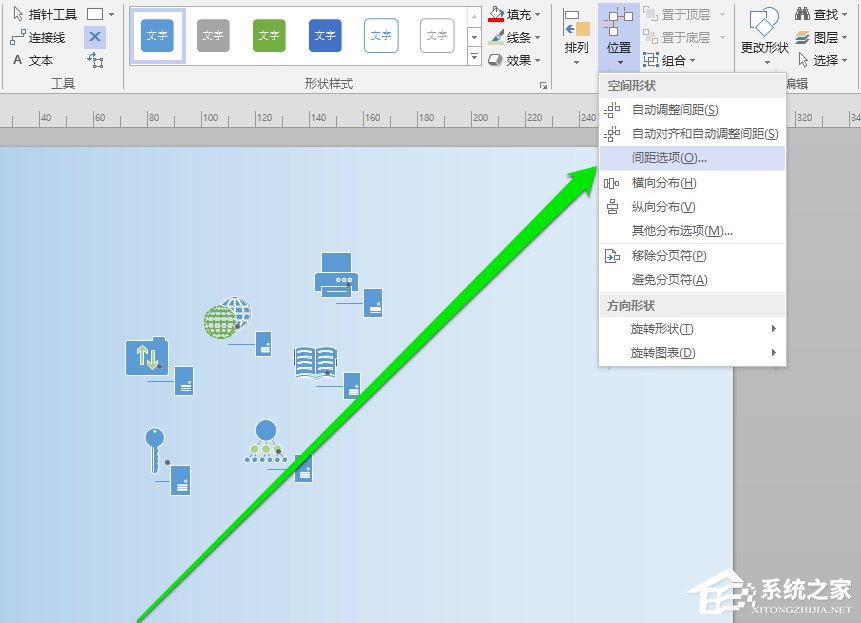The width and height of the screenshot is (861, 623).
Task: Select the green 文字 shape style swatch
Action: tap(268, 35)
